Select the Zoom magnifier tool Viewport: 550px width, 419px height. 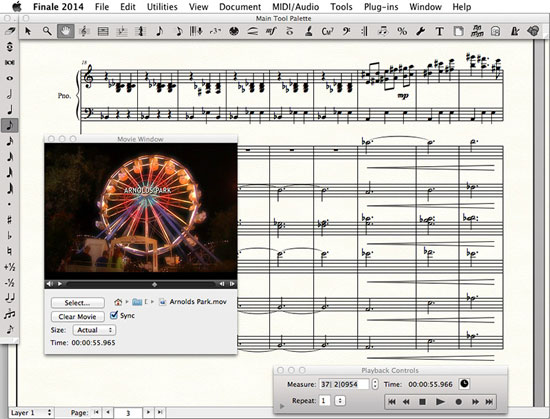47,31
